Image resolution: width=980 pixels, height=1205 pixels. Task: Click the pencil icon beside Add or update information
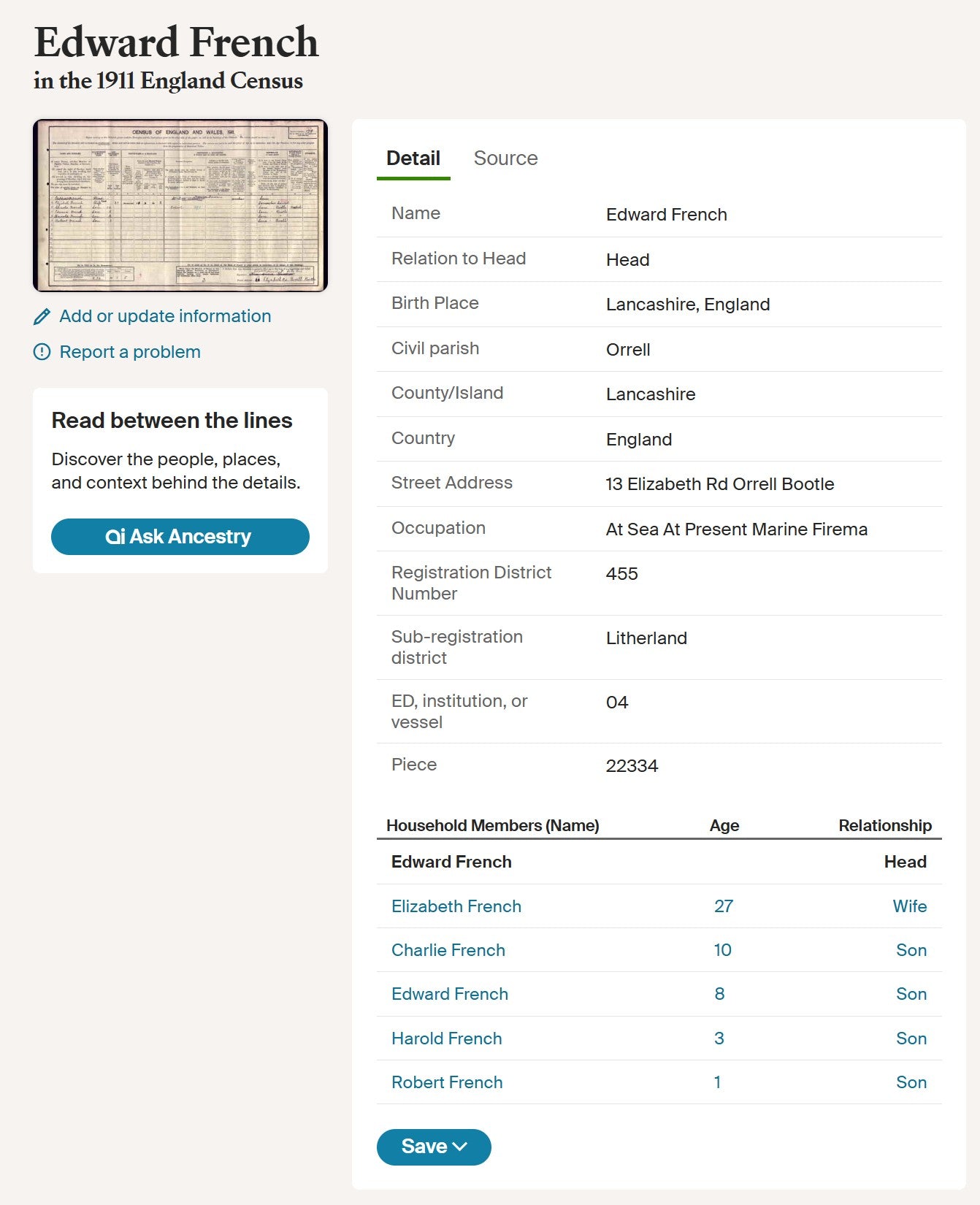pyautogui.click(x=42, y=316)
